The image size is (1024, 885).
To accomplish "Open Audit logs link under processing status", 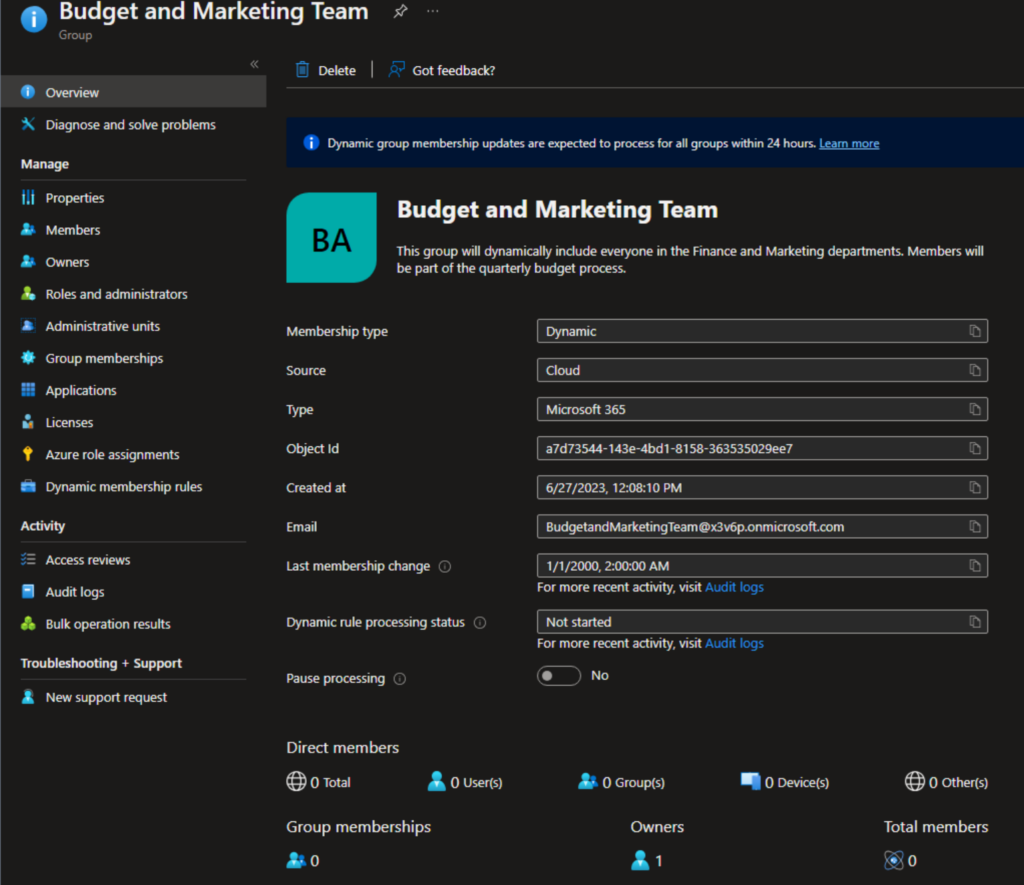I will (x=734, y=643).
